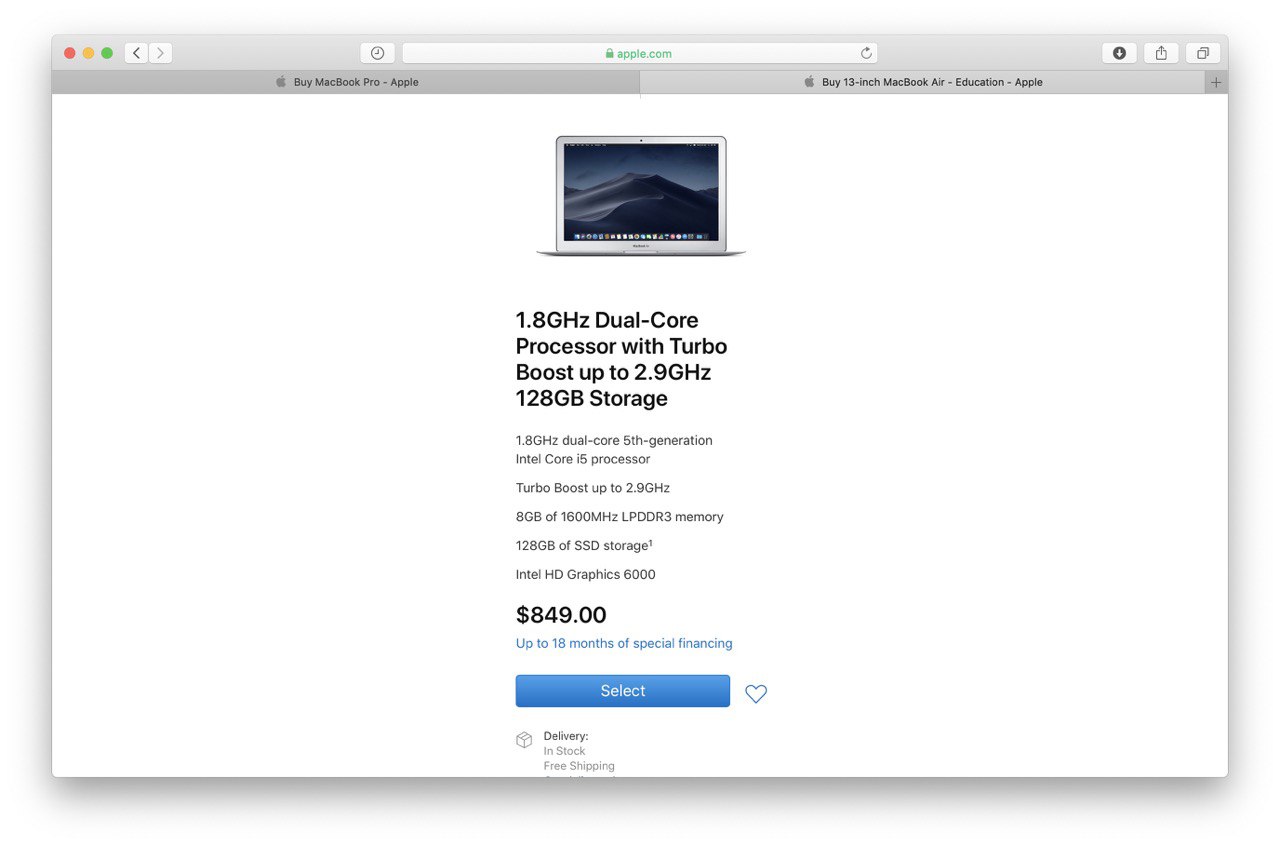The width and height of the screenshot is (1280, 846).
Task: Click the In Stock status text
Action: pos(564,751)
